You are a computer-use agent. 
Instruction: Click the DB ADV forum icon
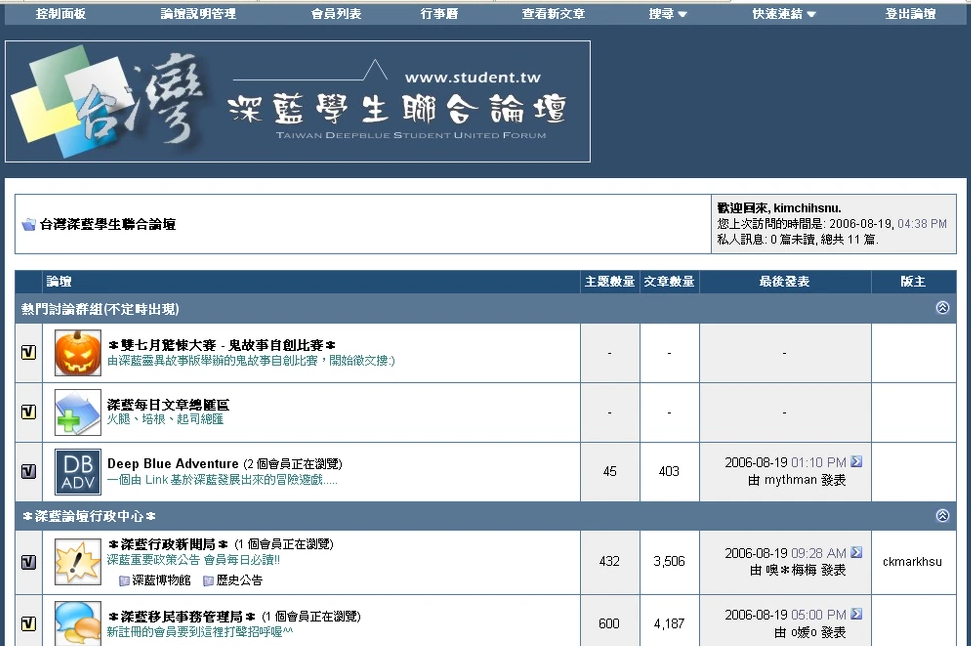[78, 472]
